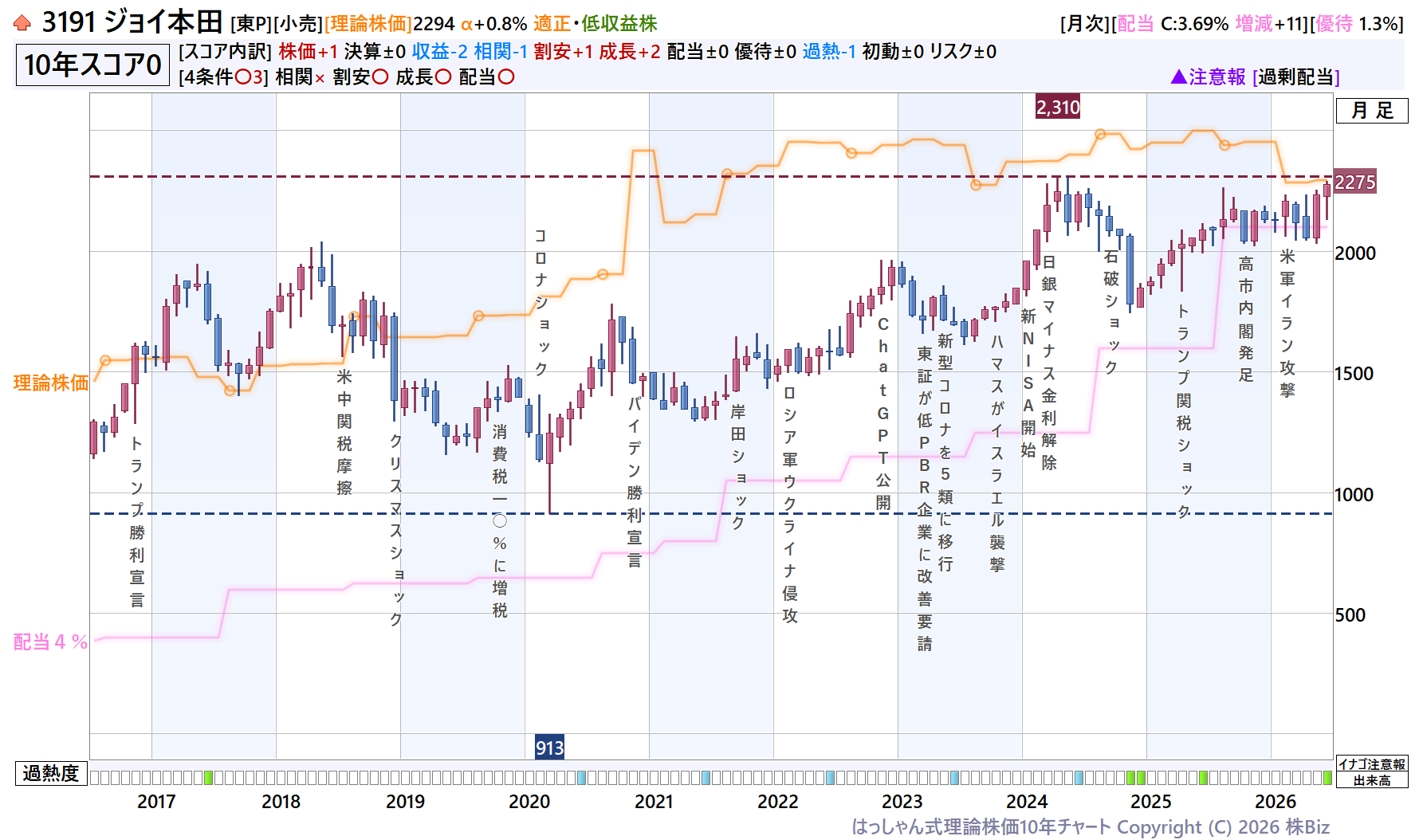The image size is (1419, 840).
Task: Click the バイデン勝利宣言 event marker
Action: point(635,481)
